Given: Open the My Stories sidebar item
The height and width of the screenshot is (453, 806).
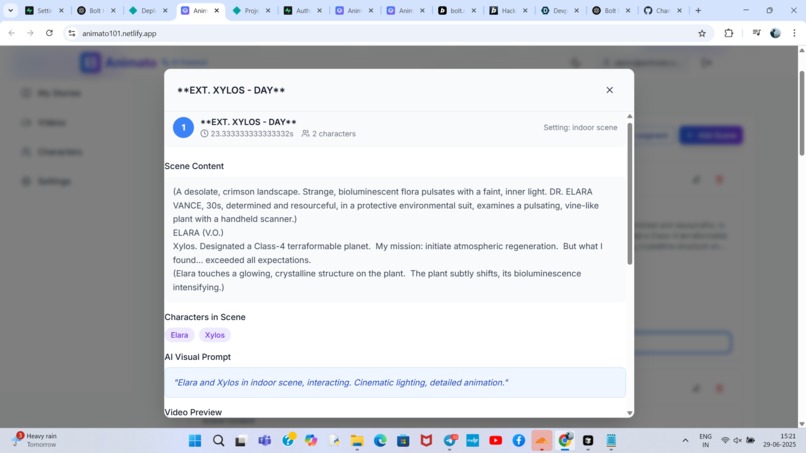Looking at the screenshot, I should point(51,93).
